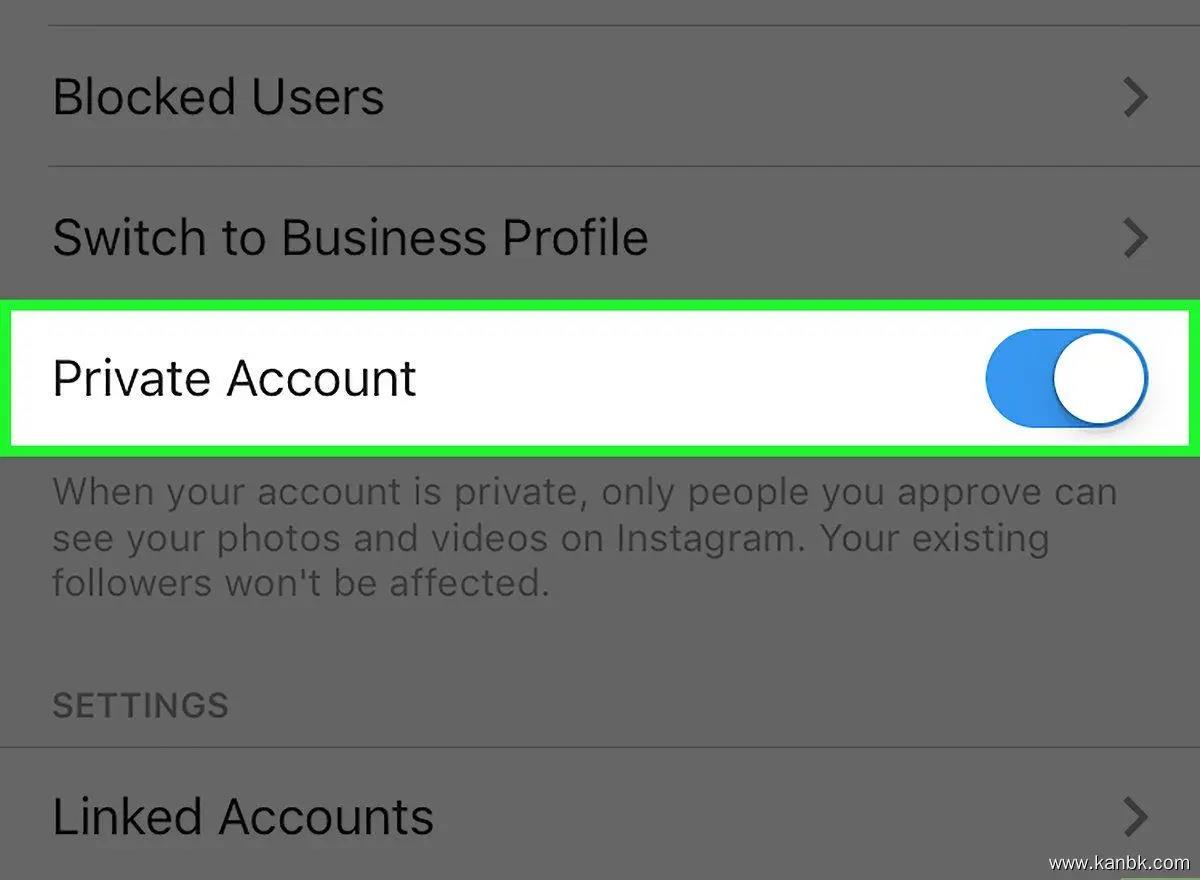Viewport: 1200px width, 880px height.
Task: Click blank area of Business Profile row
Action: 880,238
